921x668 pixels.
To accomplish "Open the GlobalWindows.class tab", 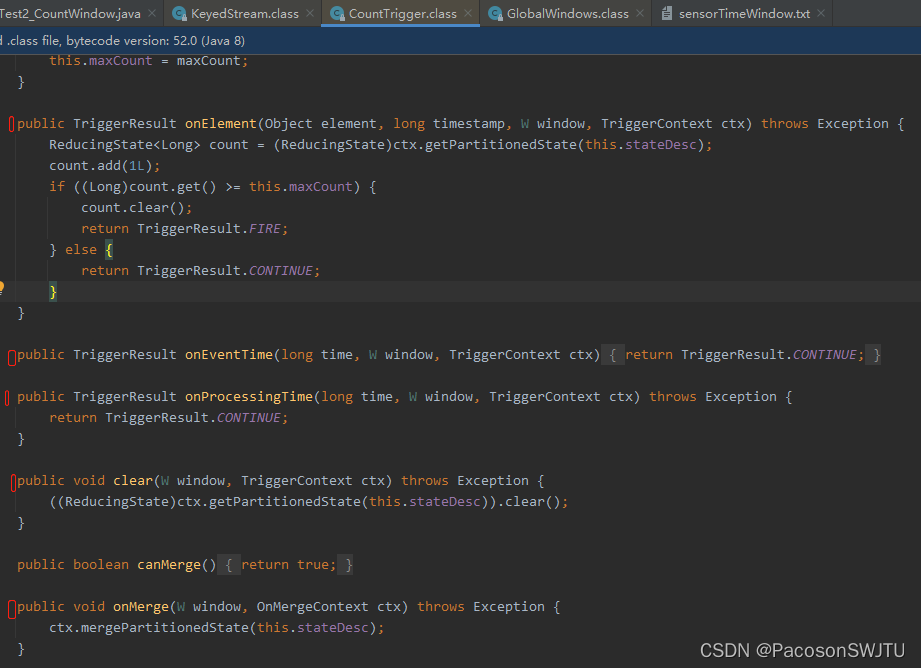I will pyautogui.click(x=567, y=14).
